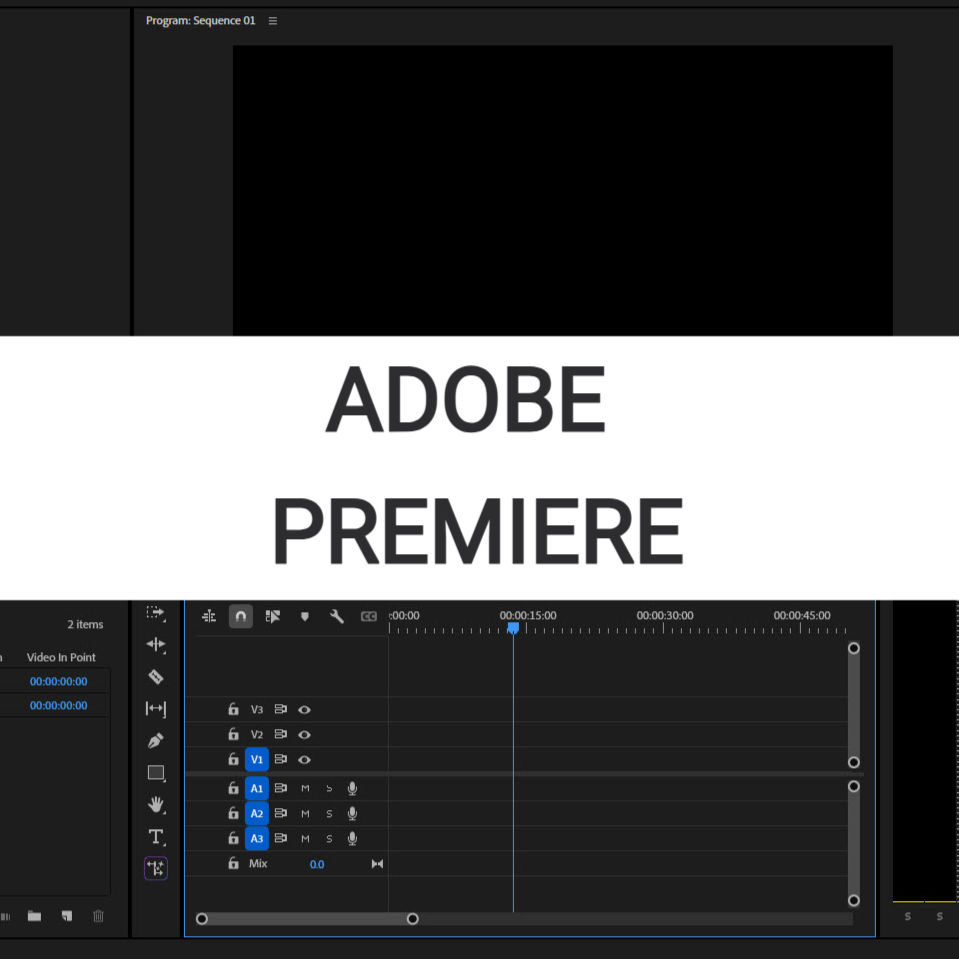Toggle the CC captions track button
The height and width of the screenshot is (959, 959).
pos(369,616)
